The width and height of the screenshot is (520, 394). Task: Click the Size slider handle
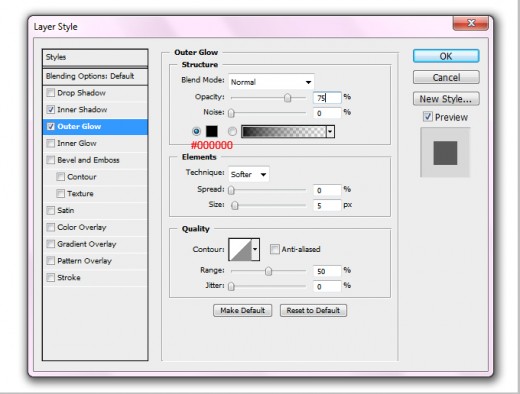pos(235,205)
